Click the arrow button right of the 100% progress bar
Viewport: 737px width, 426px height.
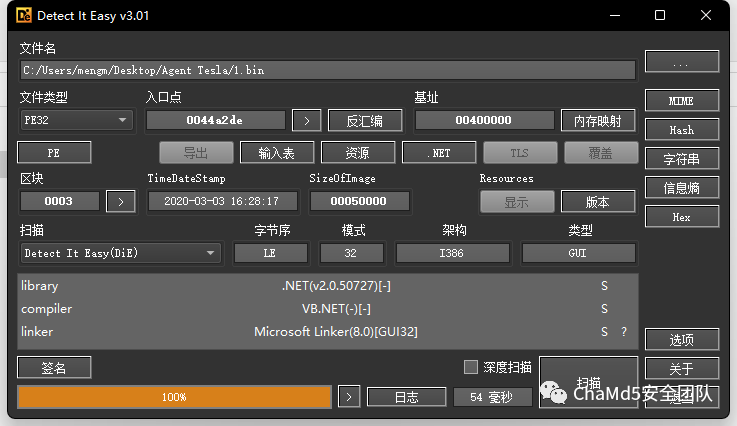(349, 397)
